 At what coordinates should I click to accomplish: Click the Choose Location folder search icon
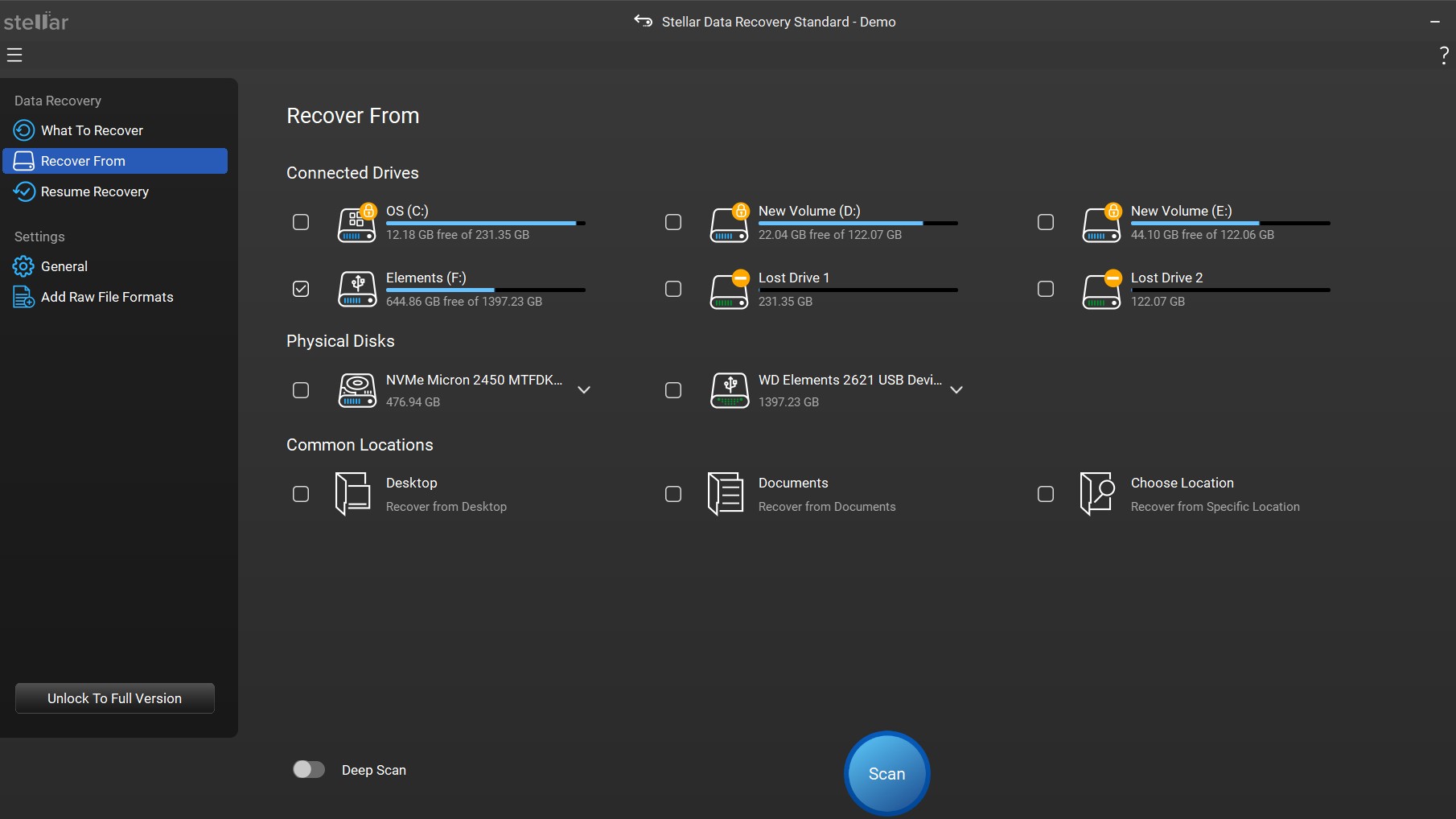click(1098, 493)
